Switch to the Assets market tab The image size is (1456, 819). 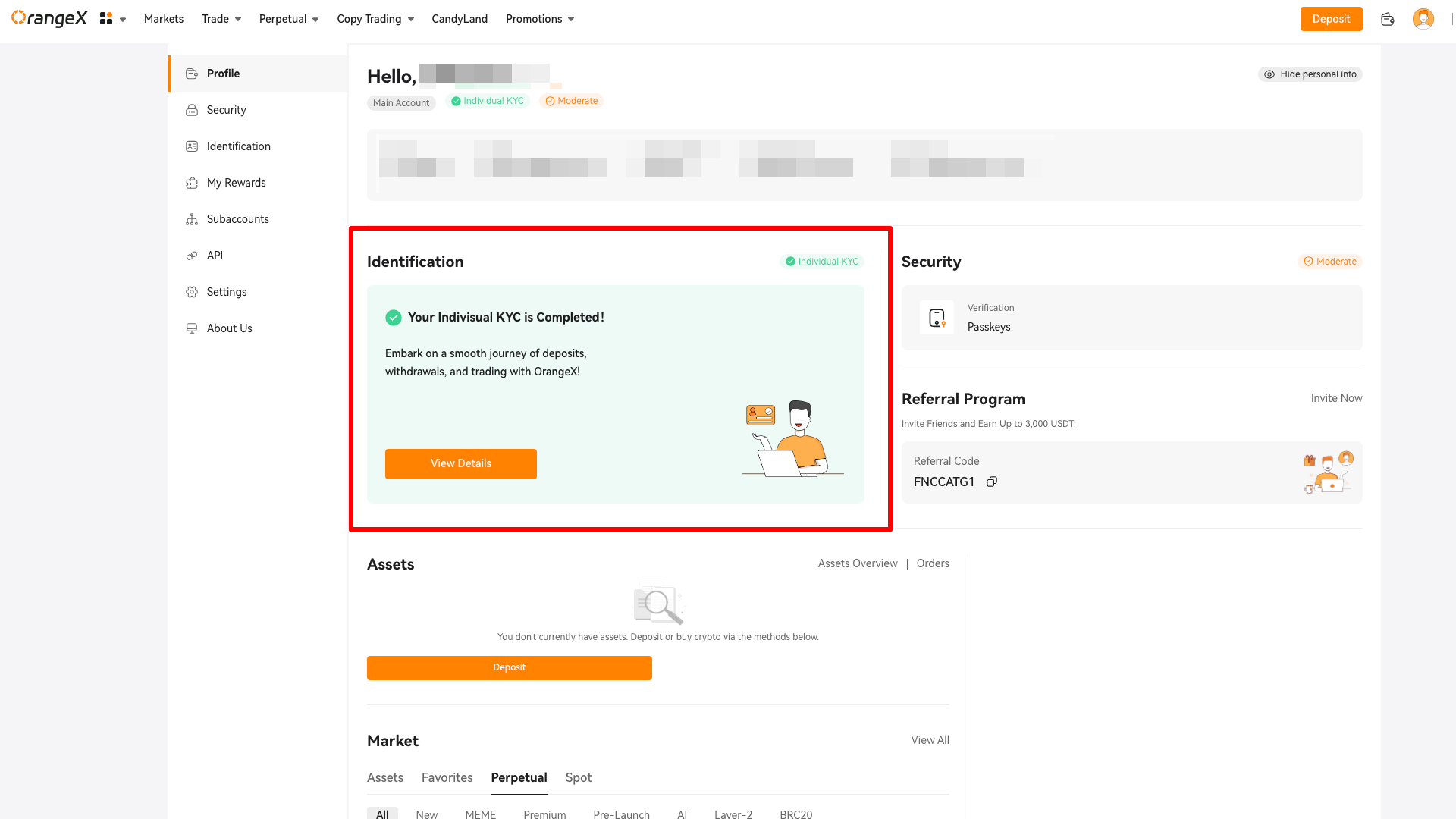[385, 777]
